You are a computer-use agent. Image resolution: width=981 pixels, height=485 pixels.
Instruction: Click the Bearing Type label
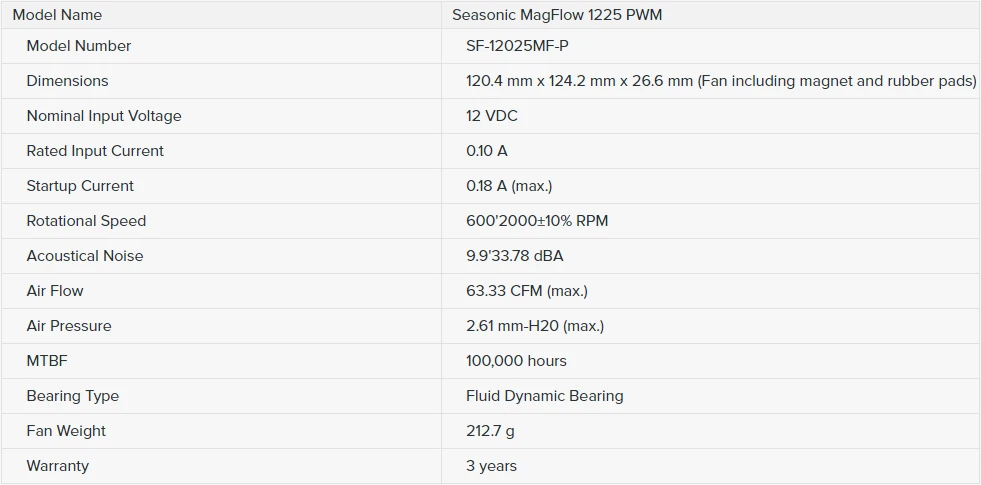73,397
